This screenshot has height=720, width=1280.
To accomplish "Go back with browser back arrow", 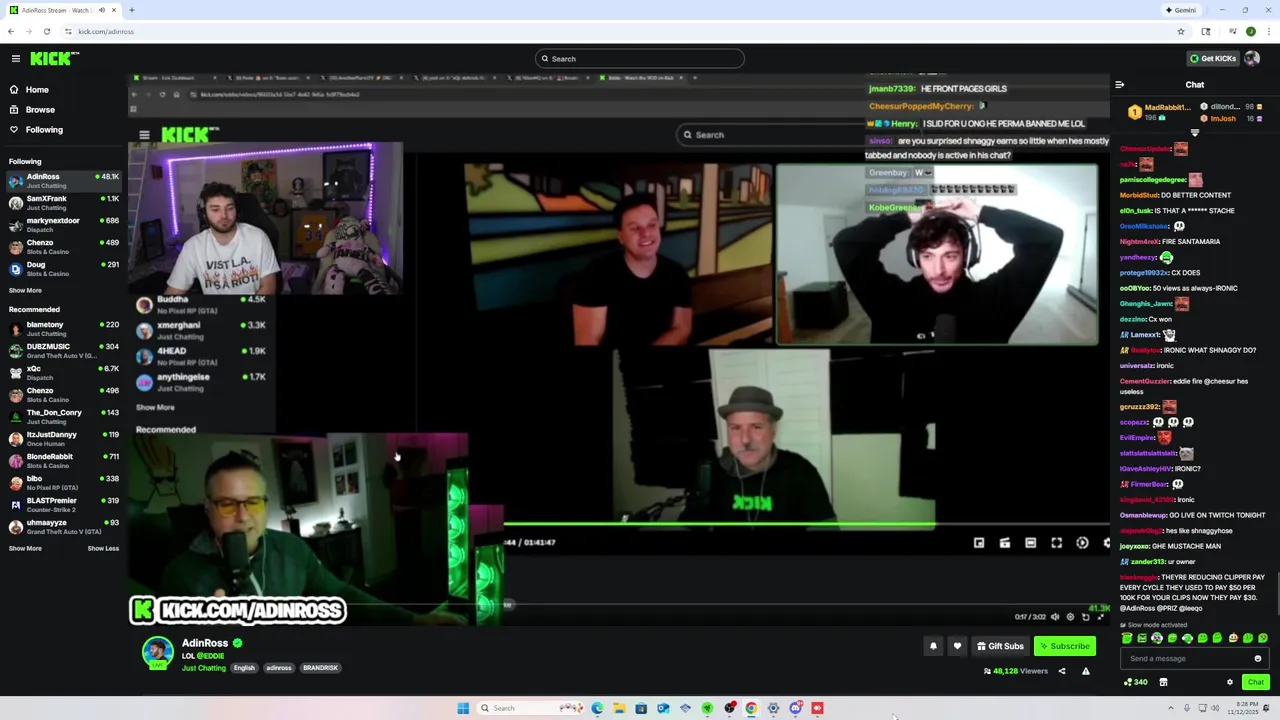I will 11,31.
